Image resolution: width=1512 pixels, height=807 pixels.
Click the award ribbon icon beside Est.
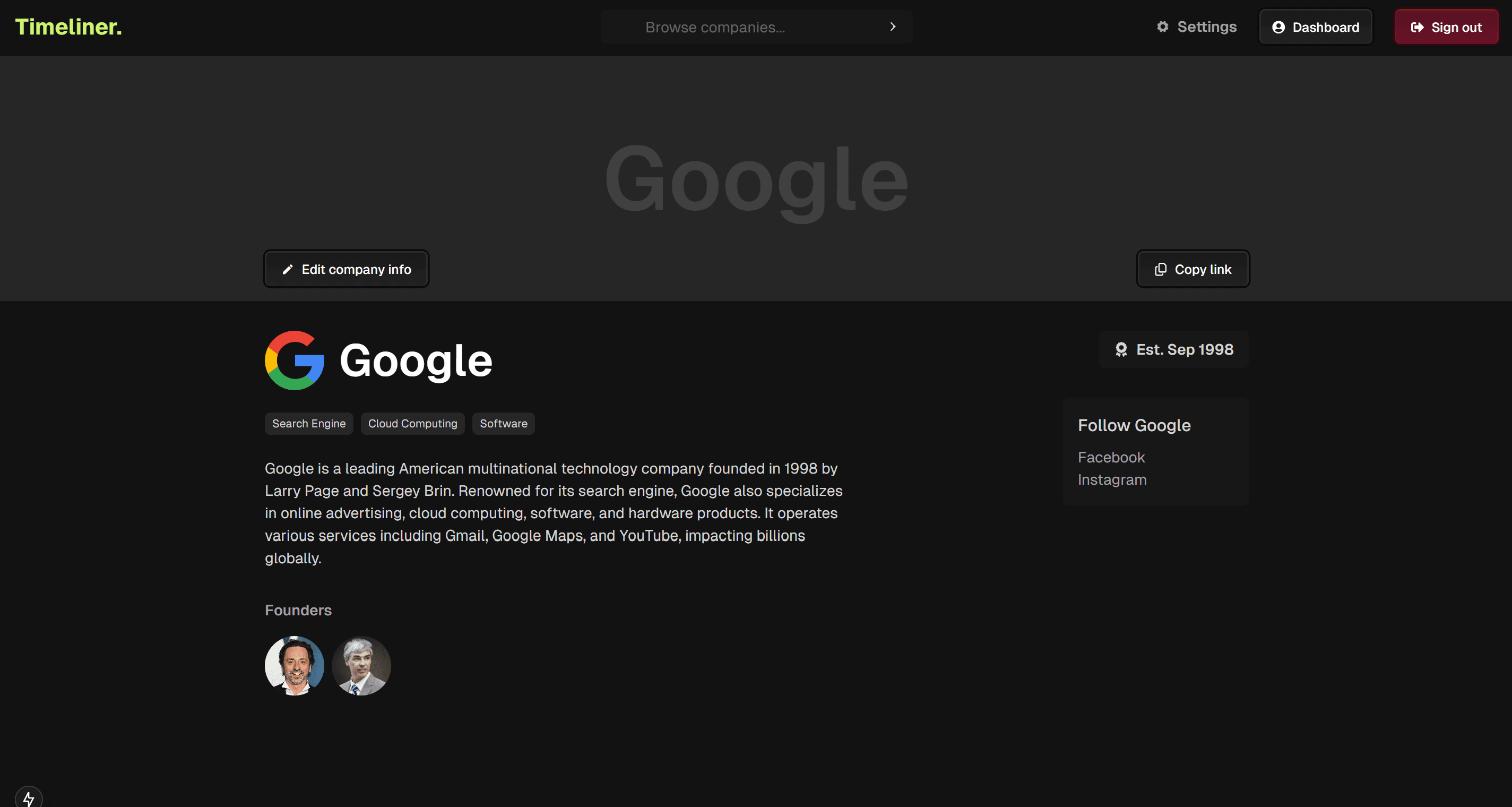tap(1121, 349)
